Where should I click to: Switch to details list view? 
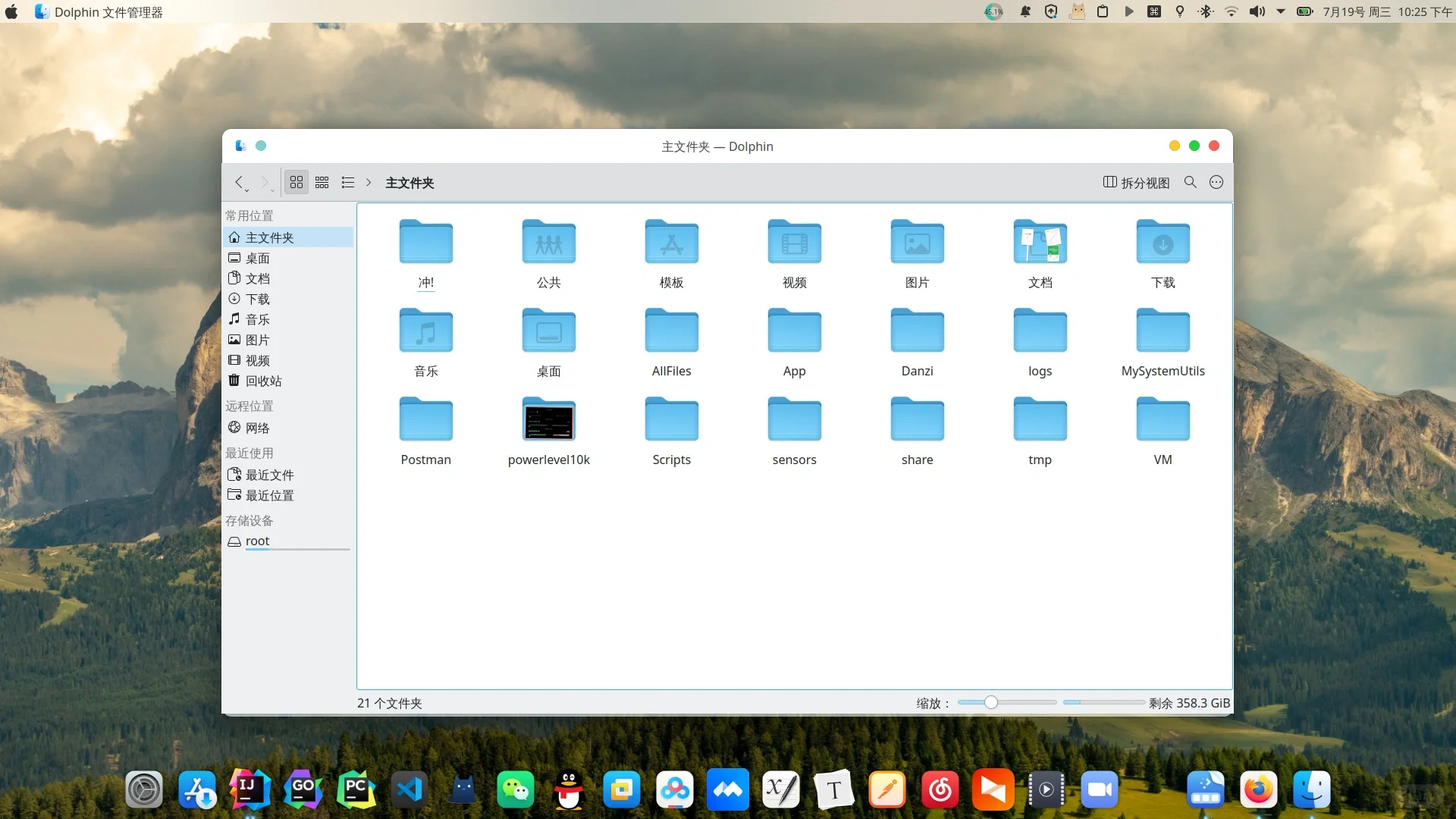click(x=347, y=182)
